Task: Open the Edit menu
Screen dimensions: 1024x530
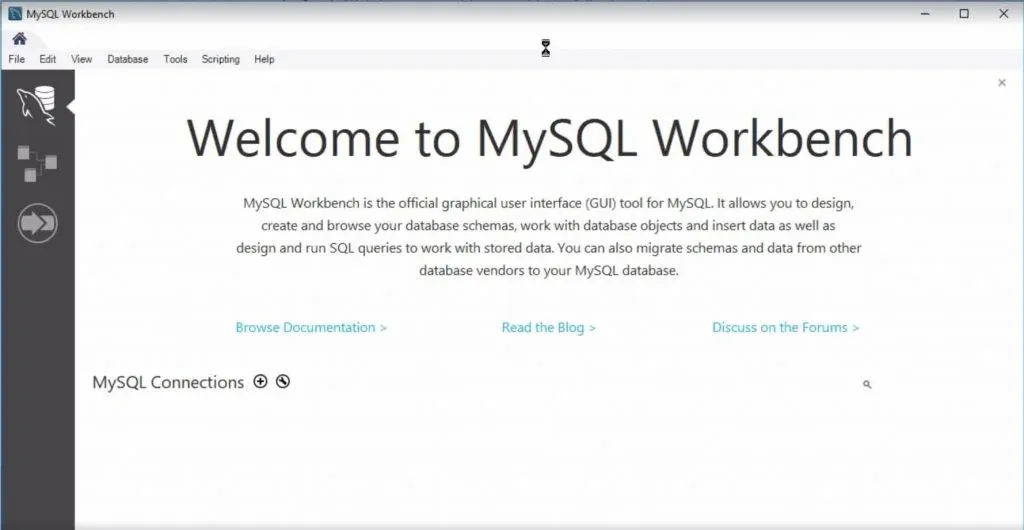Action: pyautogui.click(x=48, y=59)
